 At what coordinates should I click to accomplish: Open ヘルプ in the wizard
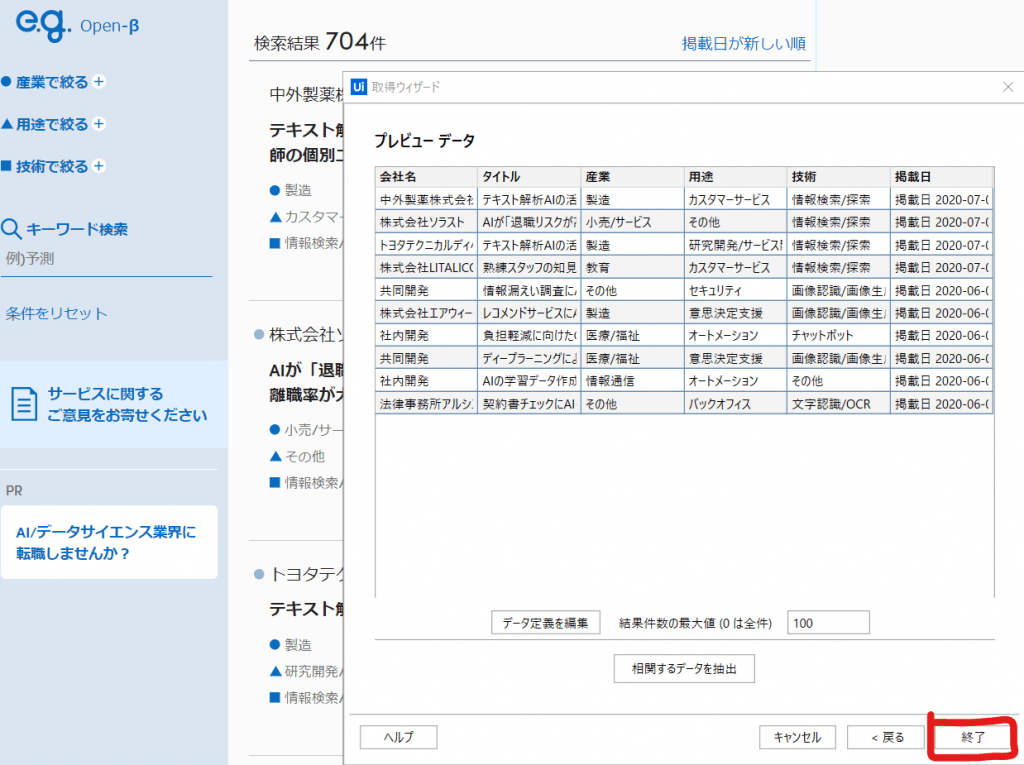click(x=398, y=737)
